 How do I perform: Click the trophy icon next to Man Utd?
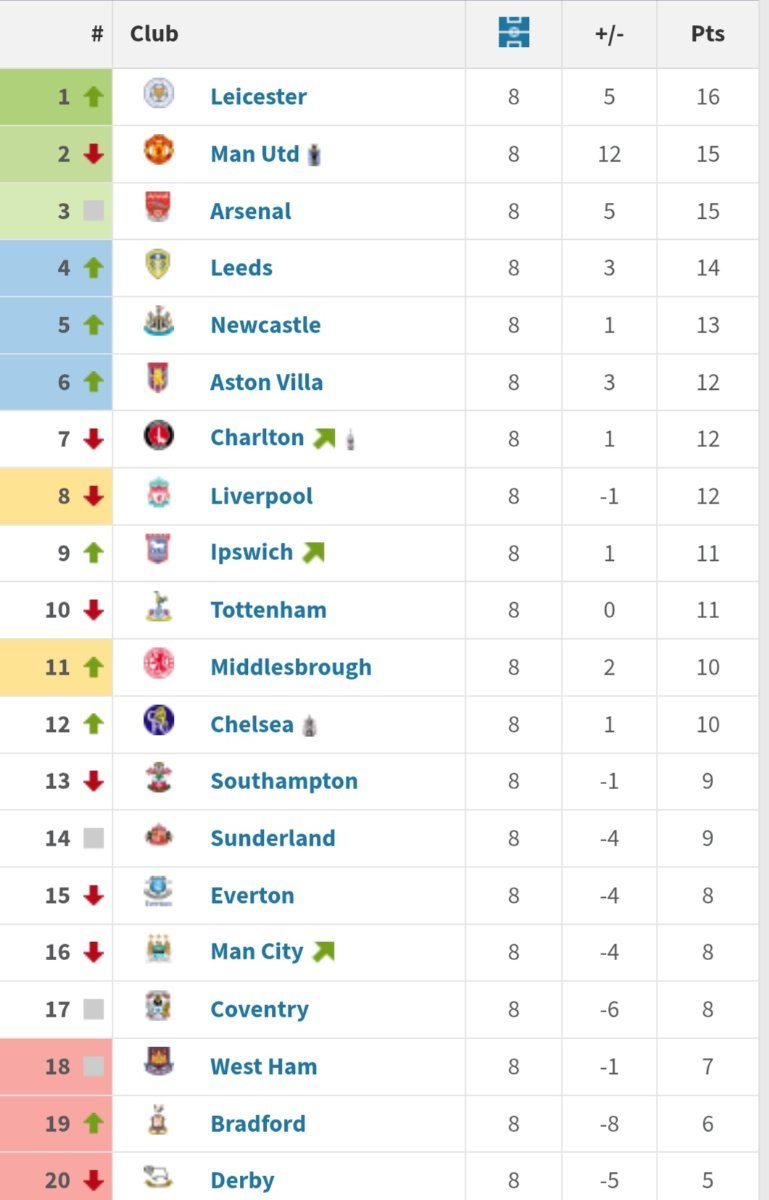(314, 154)
